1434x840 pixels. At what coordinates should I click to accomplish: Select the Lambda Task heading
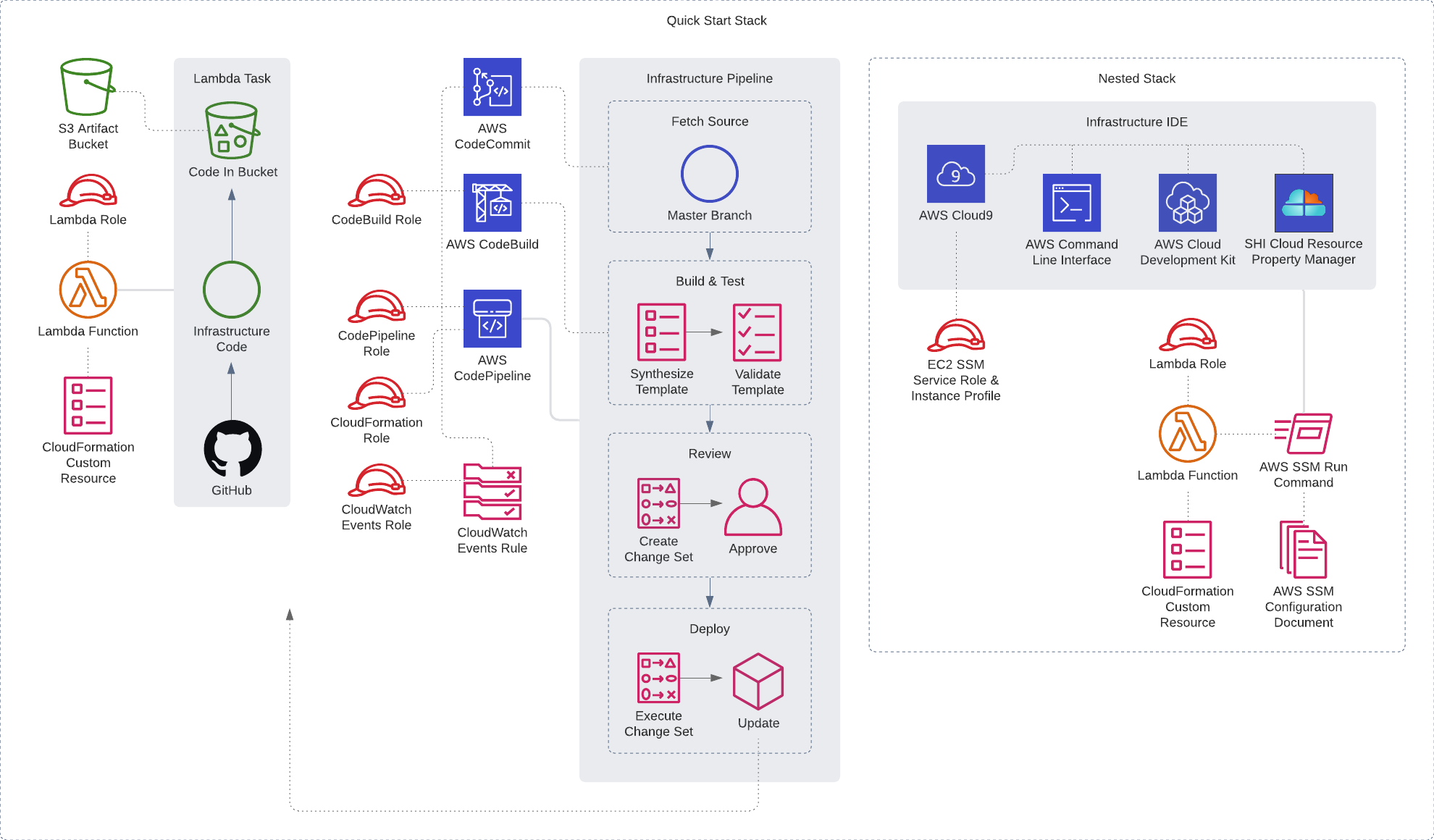pyautogui.click(x=232, y=78)
